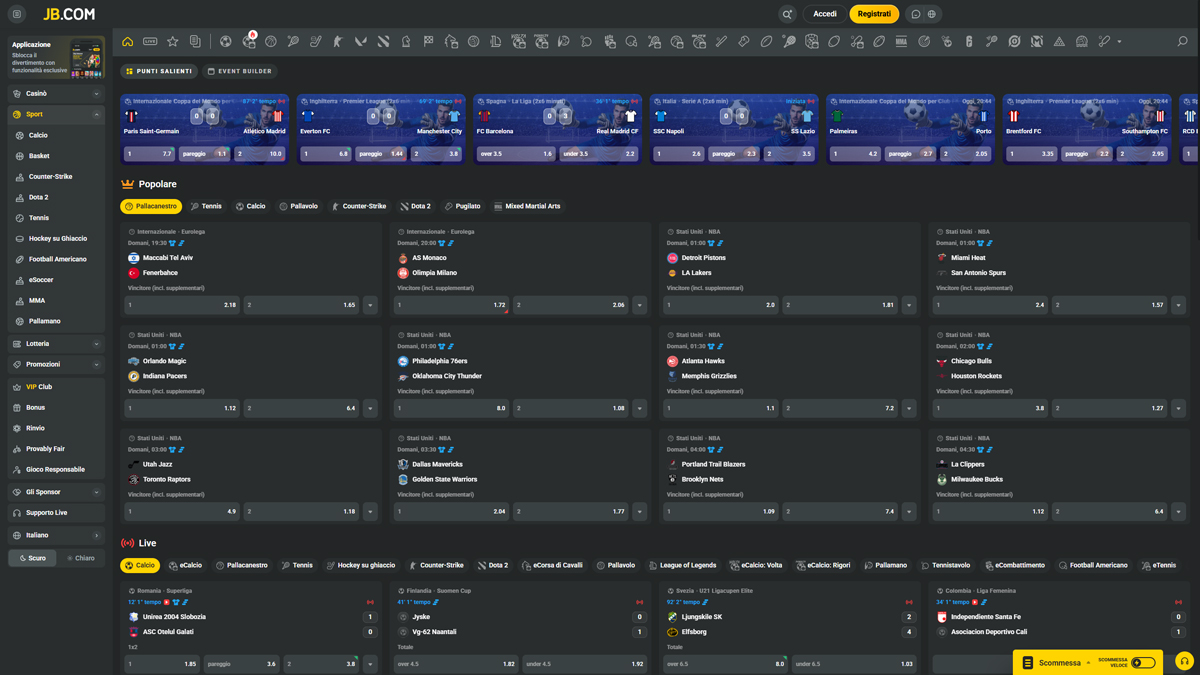Expand more markets for Maccabi Tel Aviv match
The width and height of the screenshot is (1200, 675).
pyautogui.click(x=370, y=305)
